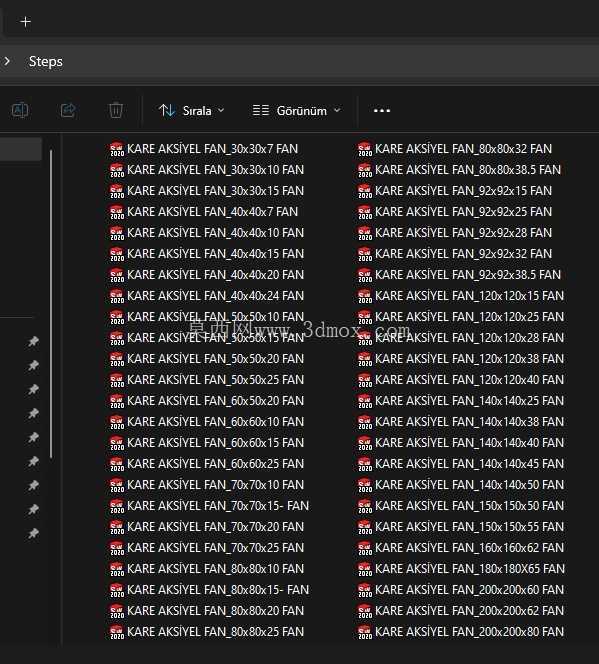Select the icon of 160x160x62 FAN file
The width and height of the screenshot is (599, 664).
tap(365, 548)
